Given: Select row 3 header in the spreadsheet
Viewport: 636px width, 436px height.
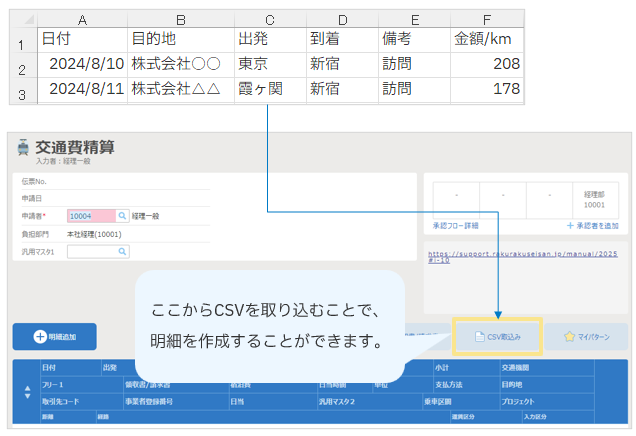Looking at the screenshot, I should [x=20, y=93].
